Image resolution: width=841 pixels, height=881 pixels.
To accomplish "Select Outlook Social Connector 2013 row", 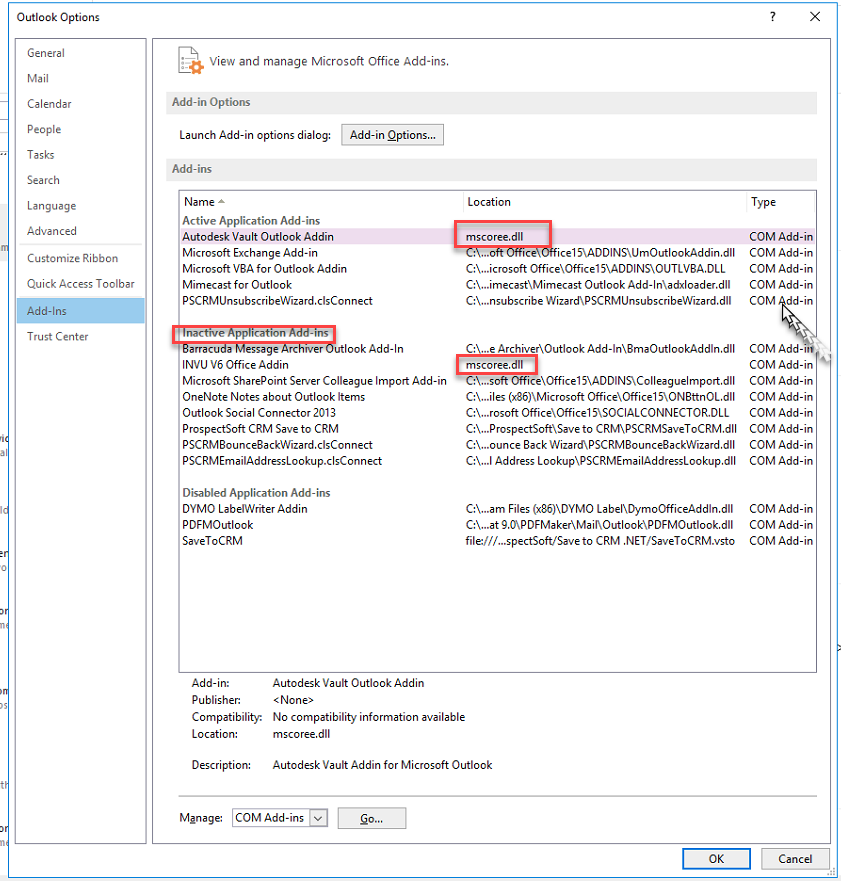I will (x=497, y=413).
